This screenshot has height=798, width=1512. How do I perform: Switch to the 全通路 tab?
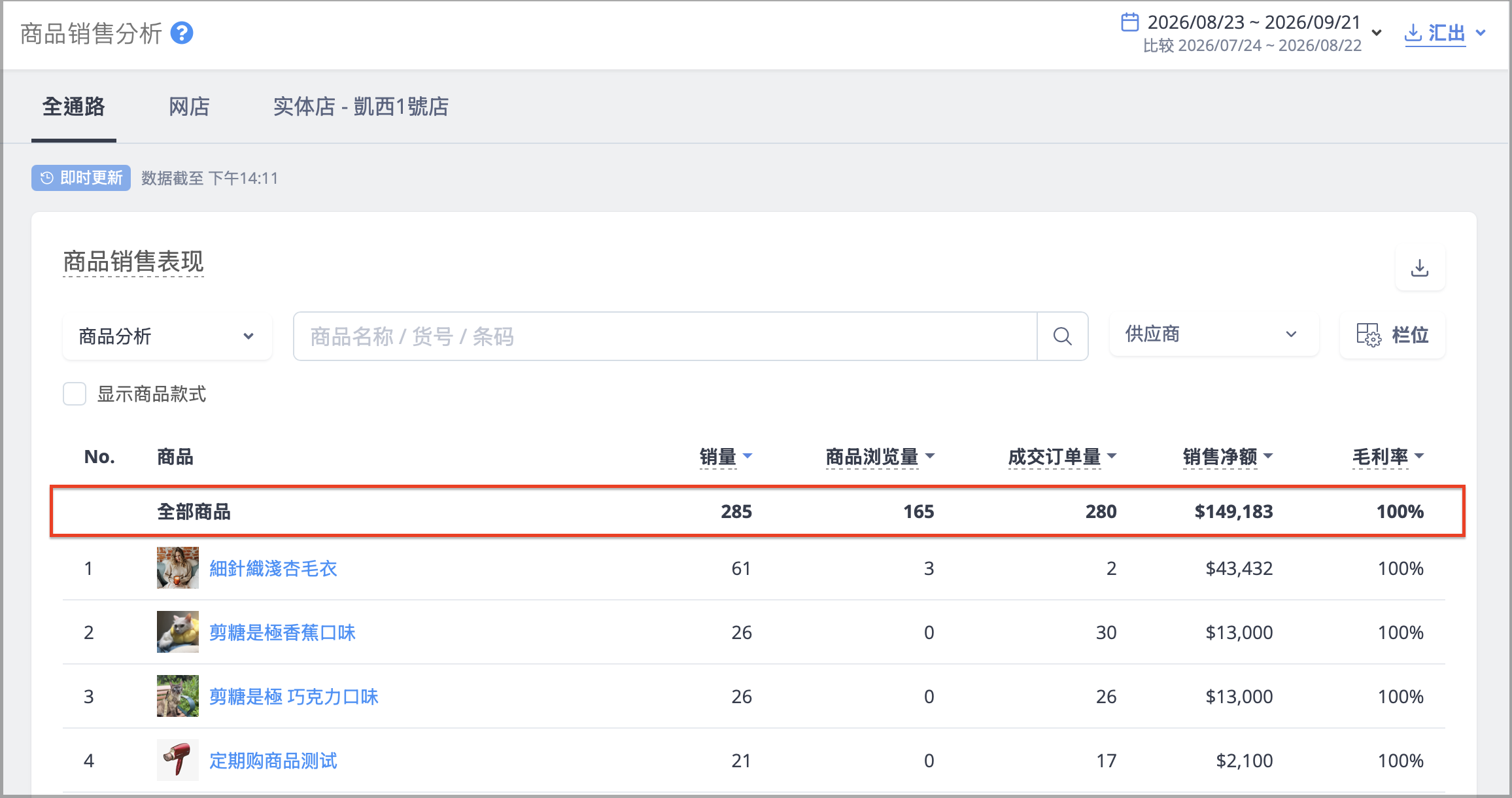coord(74,107)
